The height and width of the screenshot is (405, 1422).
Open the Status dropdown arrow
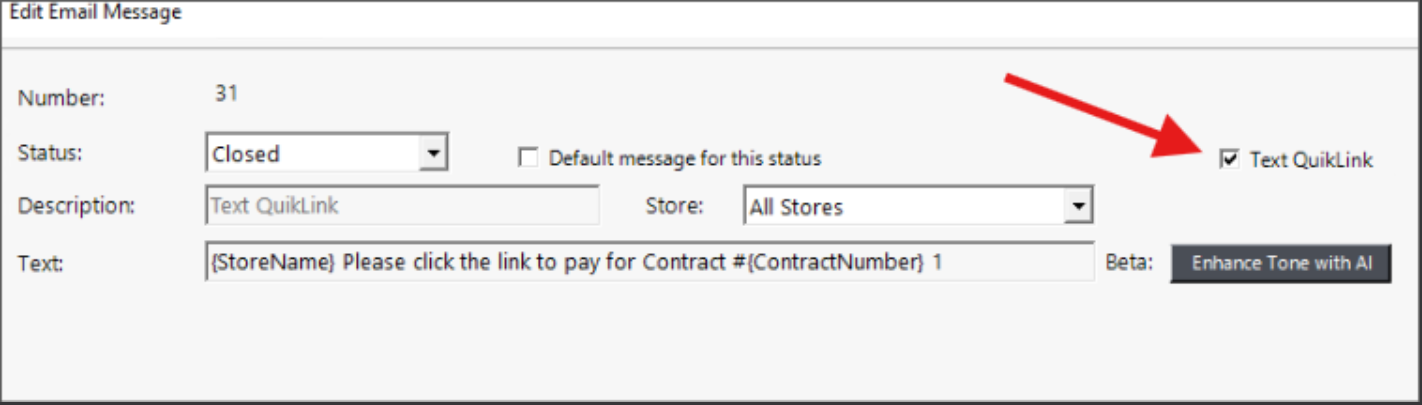pyautogui.click(x=432, y=154)
